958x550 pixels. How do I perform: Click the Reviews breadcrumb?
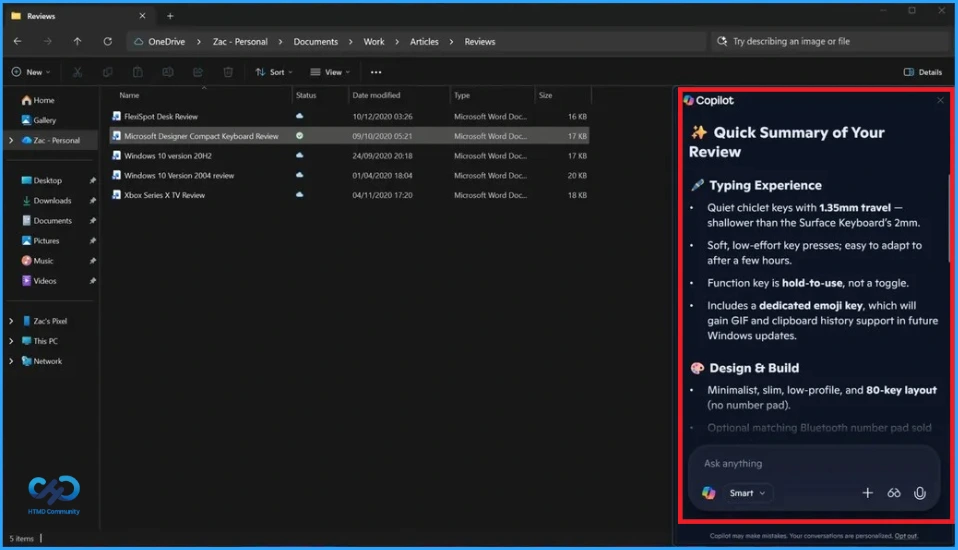coord(480,42)
